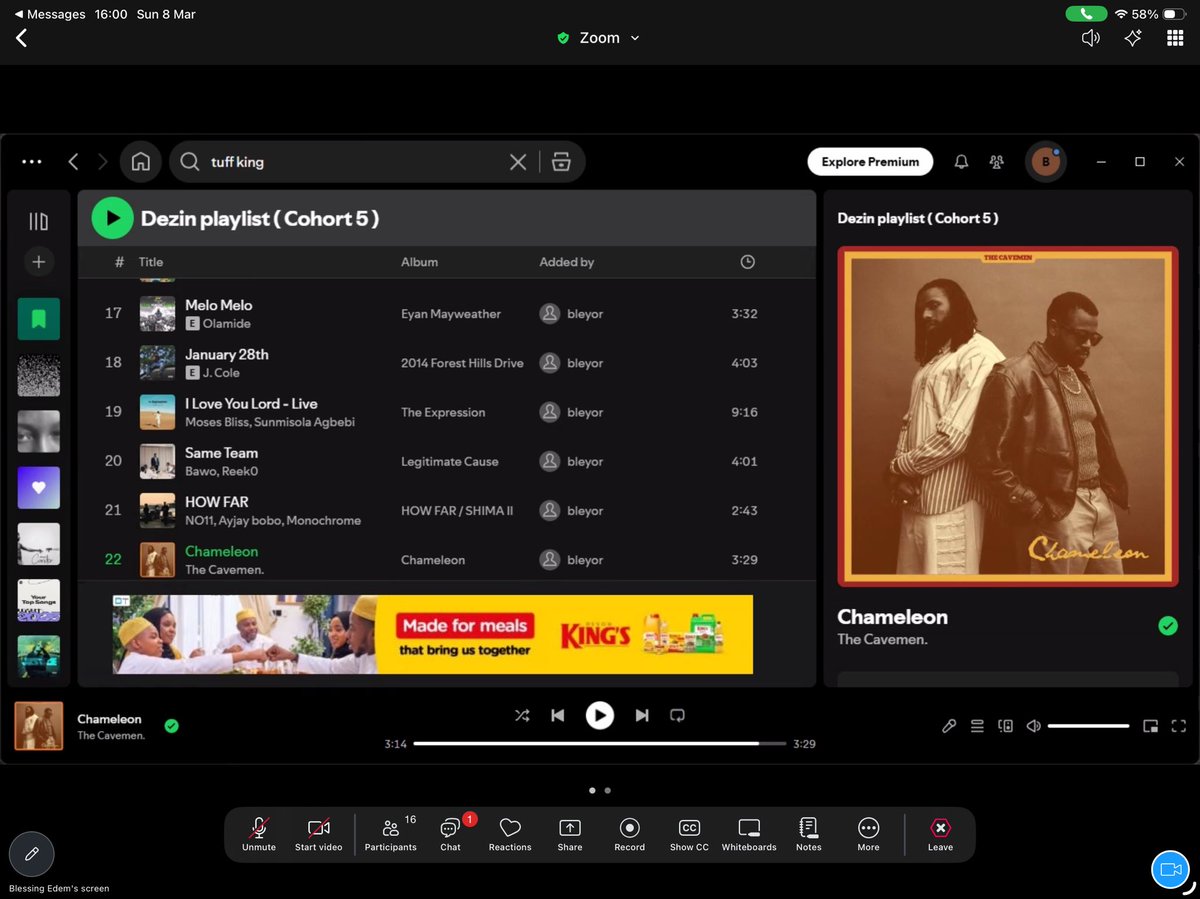Sort the playlist by the Added by column

[566, 262]
